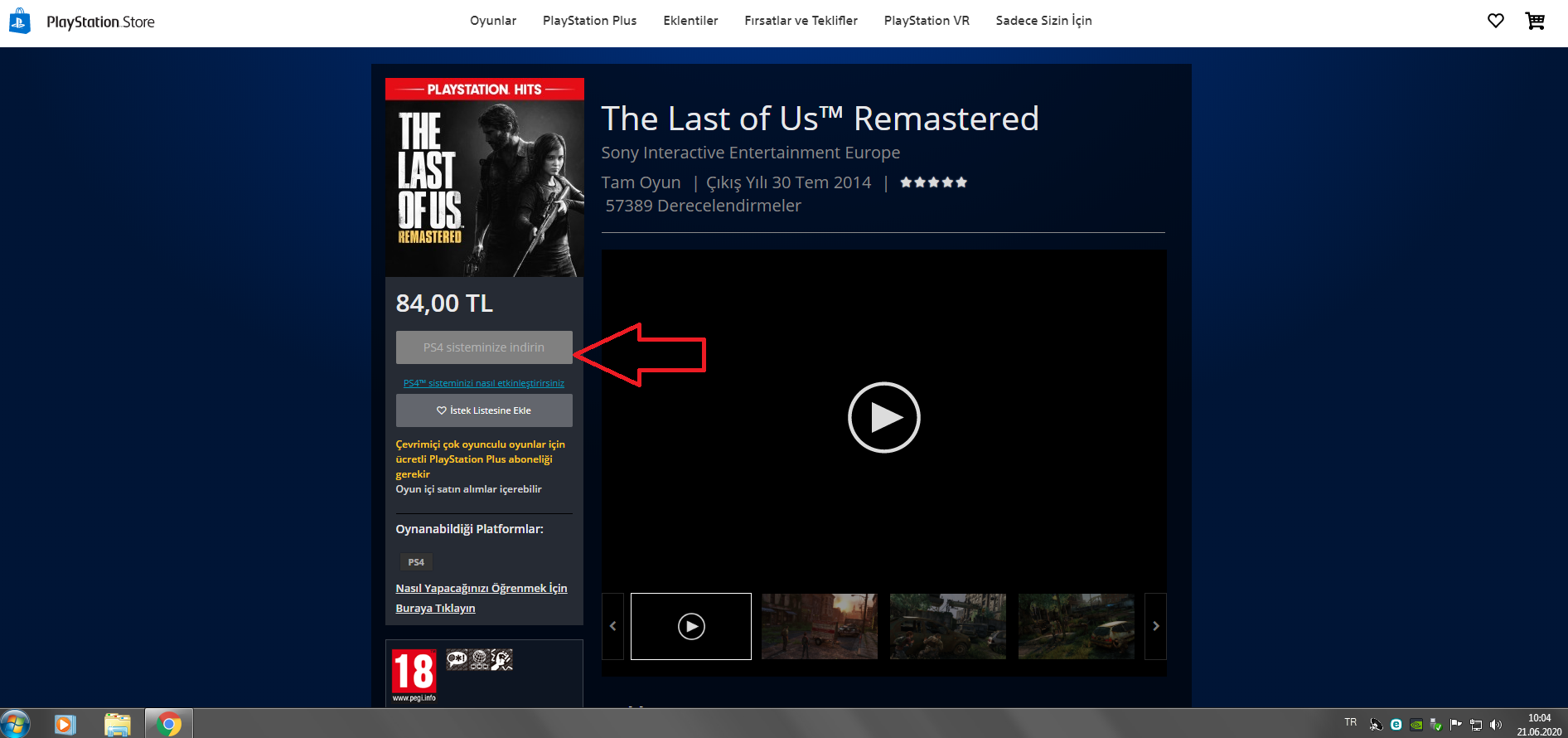Open the Oyunlar menu
The height and width of the screenshot is (738, 1568).
click(493, 21)
